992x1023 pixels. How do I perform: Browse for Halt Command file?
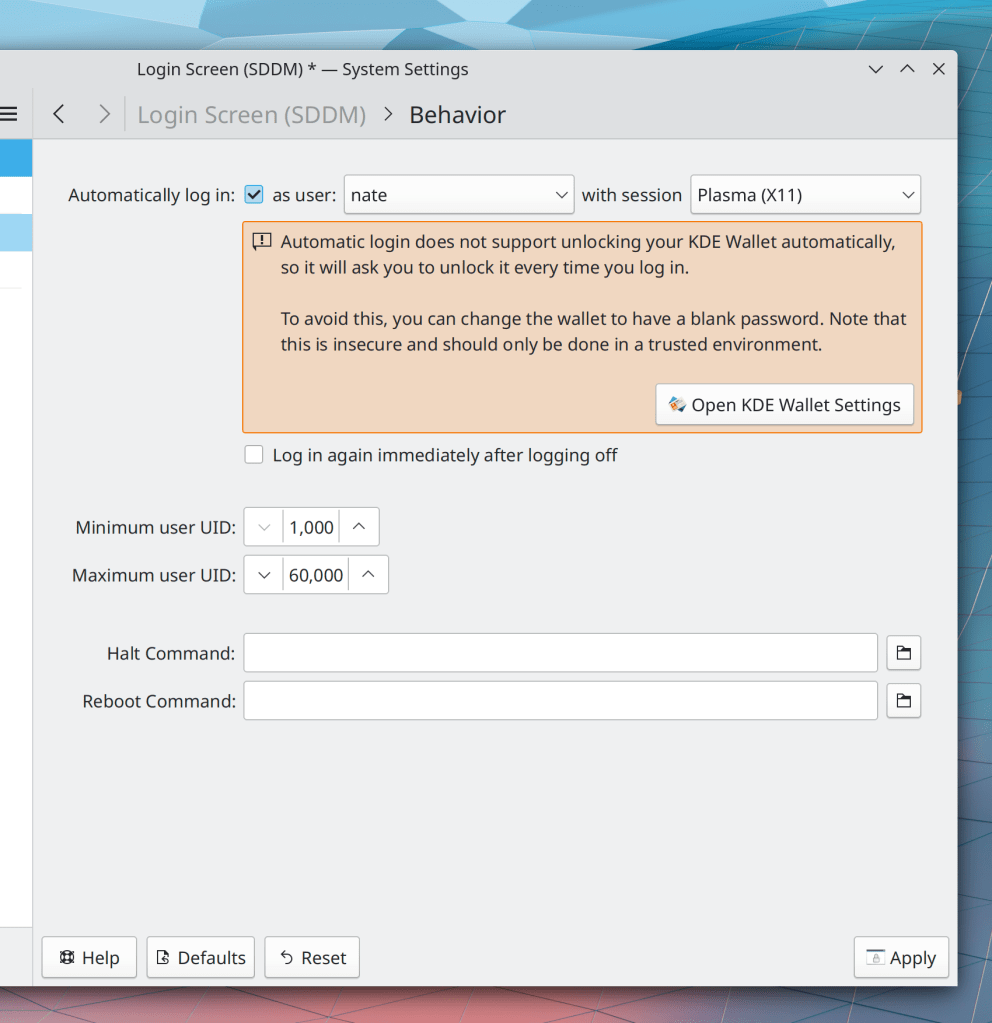[903, 653]
